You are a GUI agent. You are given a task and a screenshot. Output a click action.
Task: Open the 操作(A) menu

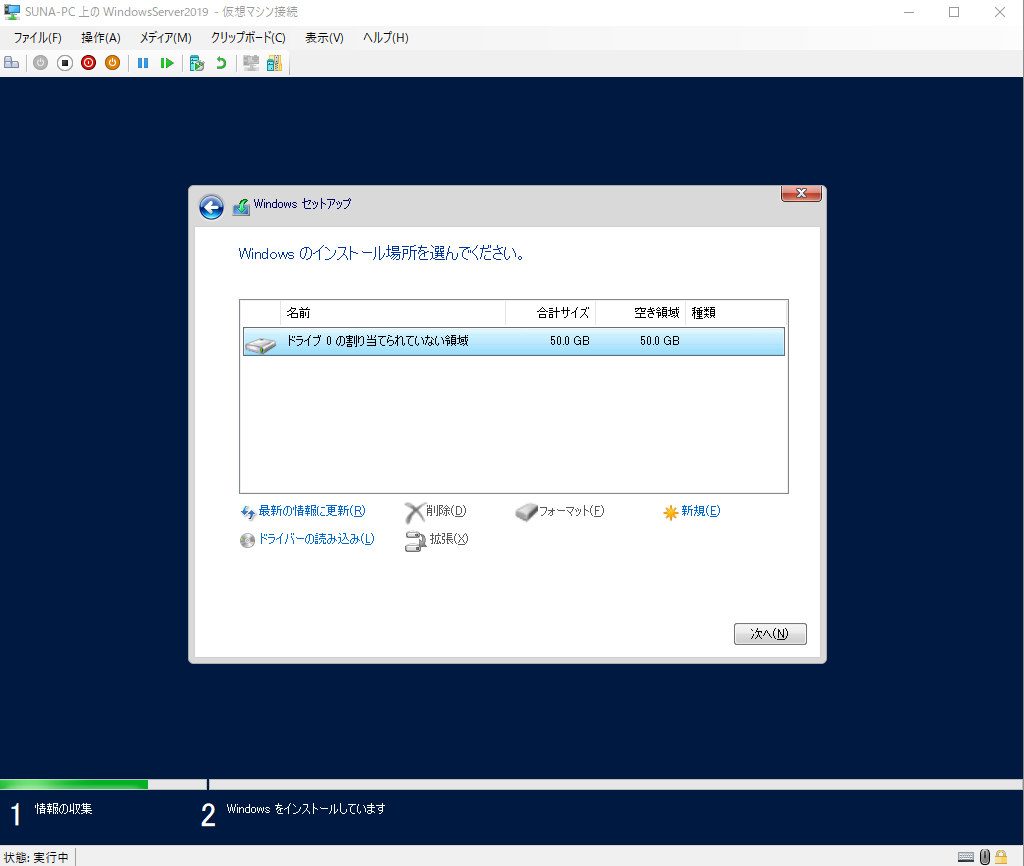[x=101, y=38]
